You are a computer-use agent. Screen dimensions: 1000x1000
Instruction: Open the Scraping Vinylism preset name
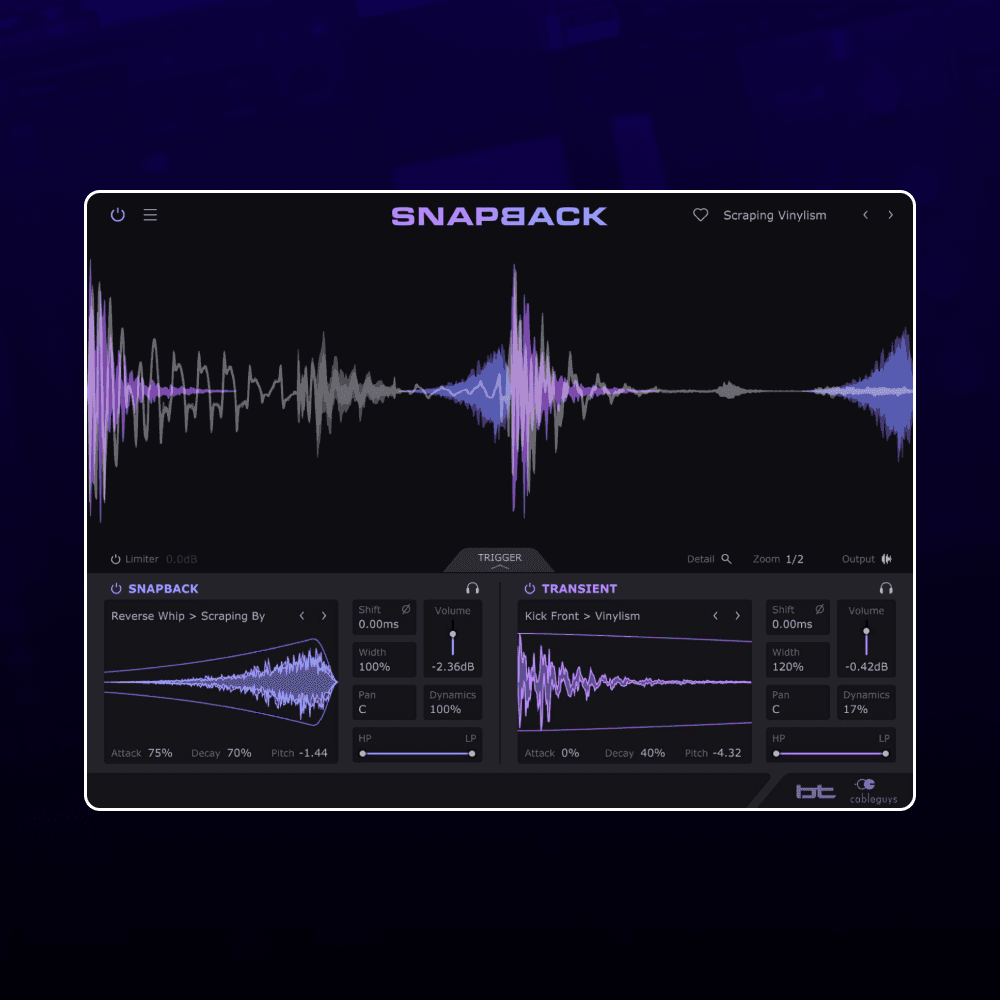774,216
